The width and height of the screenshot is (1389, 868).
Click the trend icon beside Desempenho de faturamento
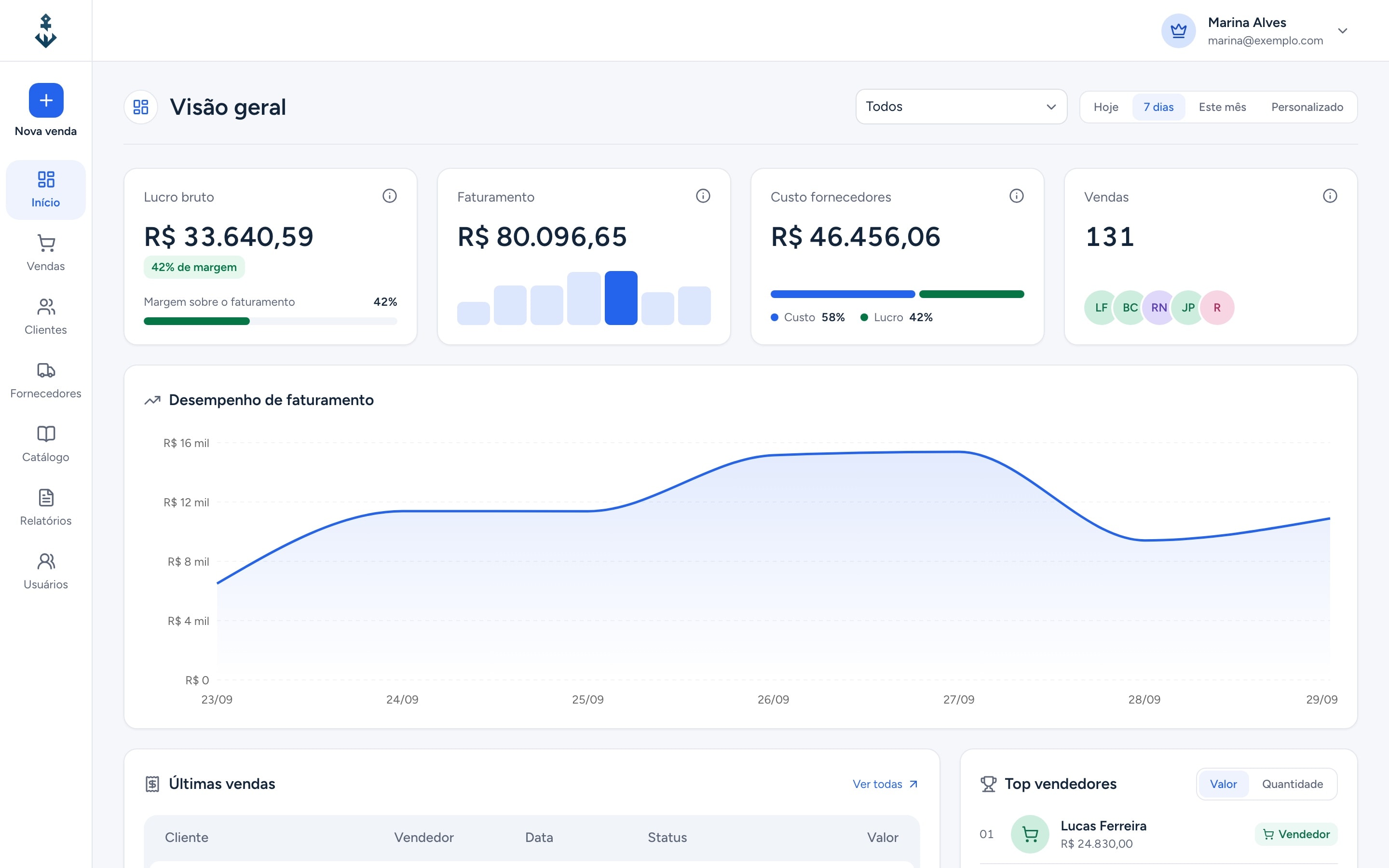(152, 400)
